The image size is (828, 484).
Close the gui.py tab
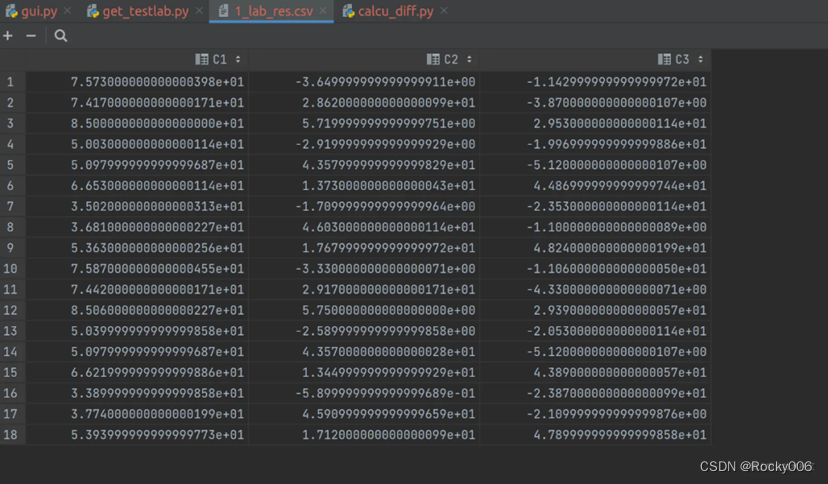coord(67,11)
